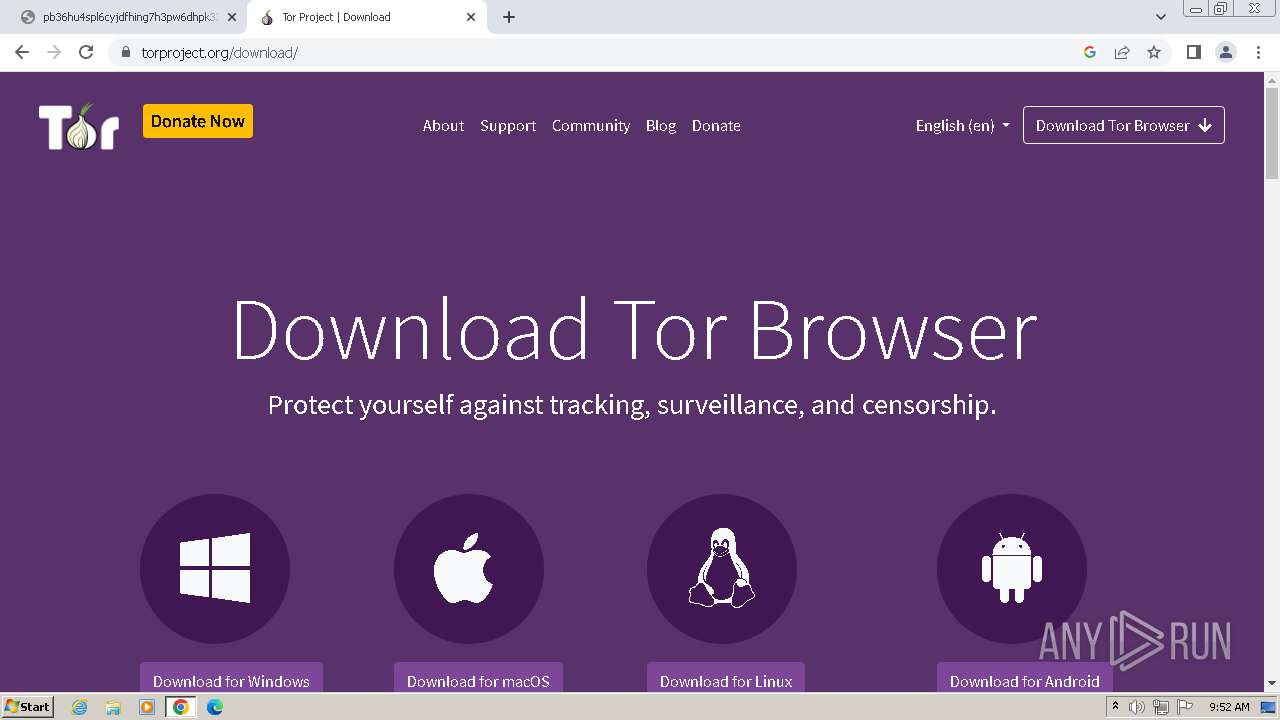This screenshot has width=1280, height=720.
Task: Open the media player taskbar icon
Action: [x=147, y=707]
